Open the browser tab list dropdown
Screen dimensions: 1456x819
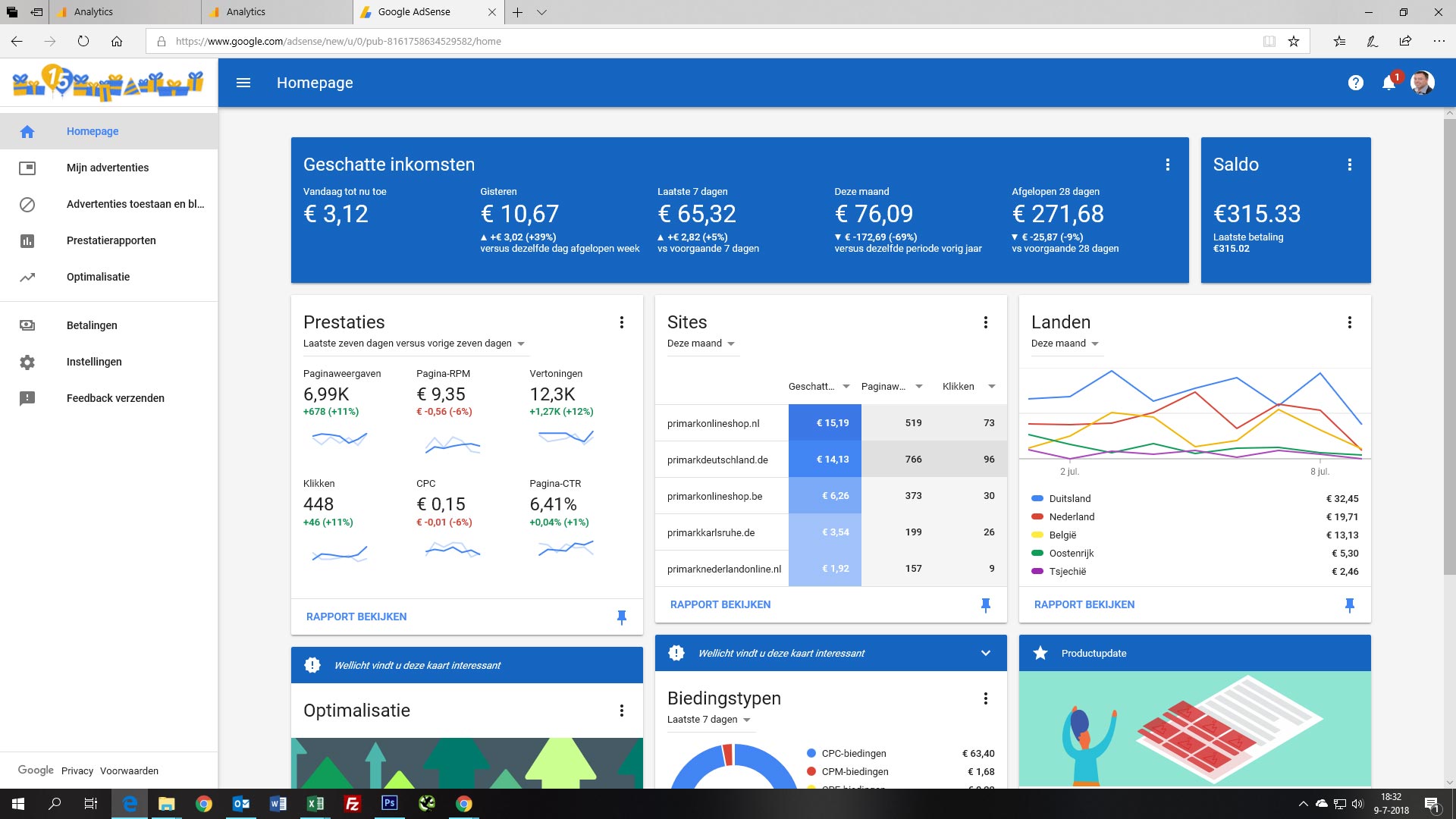[541, 12]
